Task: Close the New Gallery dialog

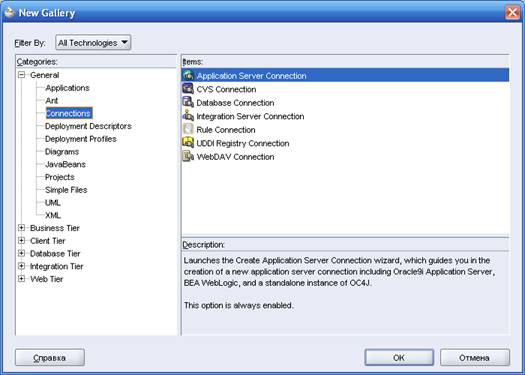Action: point(512,13)
